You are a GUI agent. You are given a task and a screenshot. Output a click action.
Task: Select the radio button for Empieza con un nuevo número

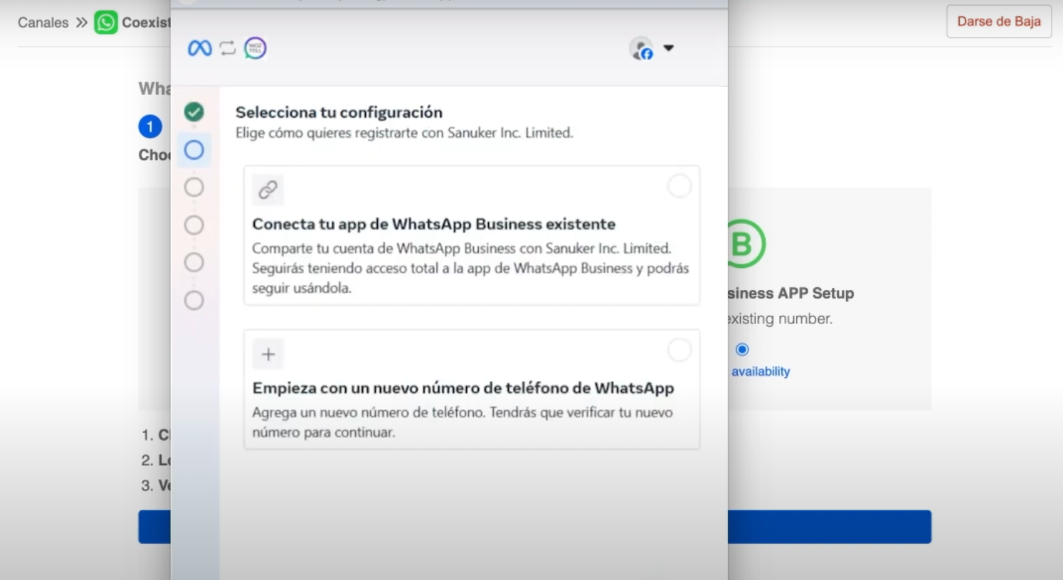[679, 350]
